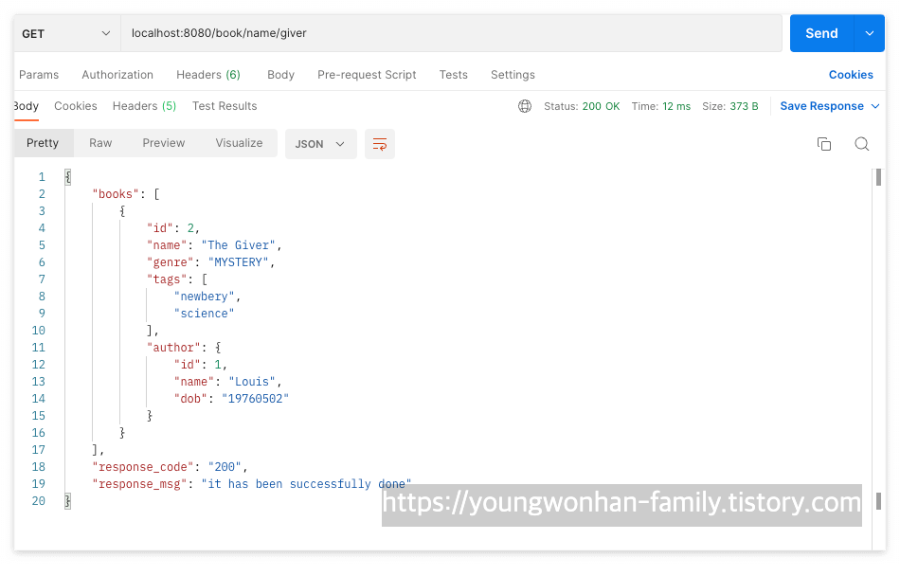Image resolution: width=900 pixels, height=564 pixels.
Task: Open the request Headers (6) tab
Action: [208, 75]
